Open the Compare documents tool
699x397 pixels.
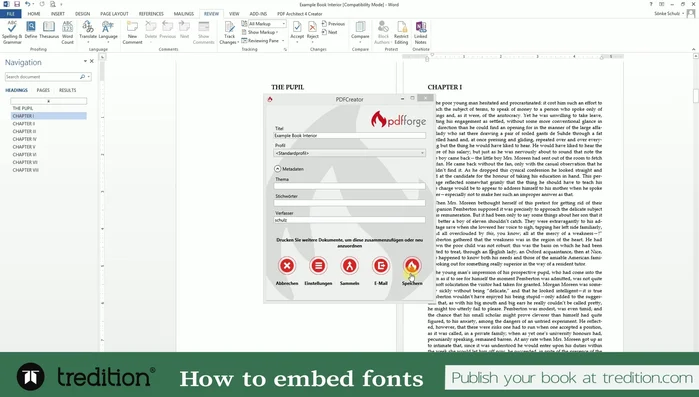[360, 31]
